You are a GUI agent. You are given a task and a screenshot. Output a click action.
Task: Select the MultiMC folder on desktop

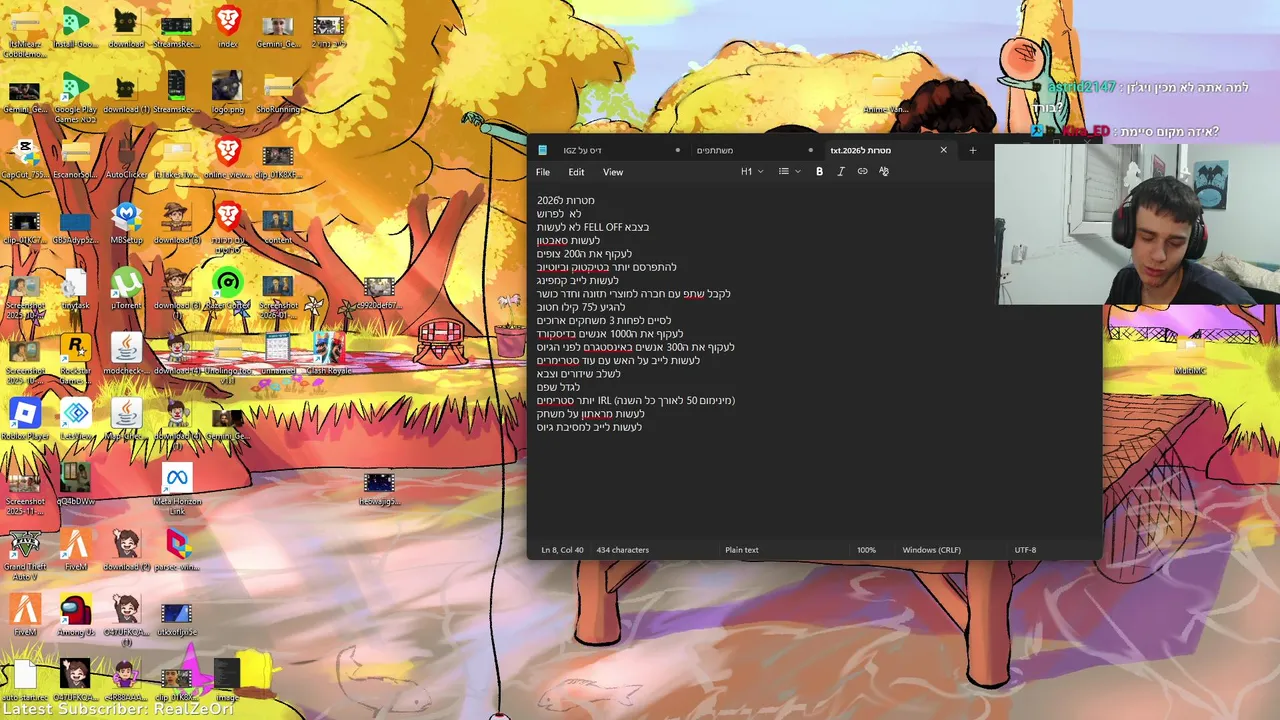[x=1189, y=355]
